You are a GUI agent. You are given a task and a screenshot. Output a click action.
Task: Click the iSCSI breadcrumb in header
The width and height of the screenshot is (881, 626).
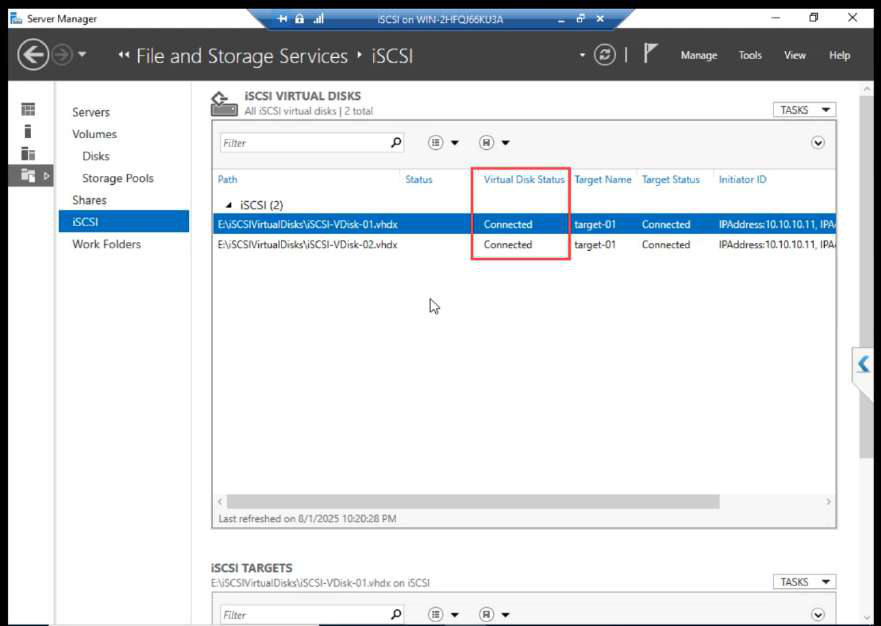392,56
